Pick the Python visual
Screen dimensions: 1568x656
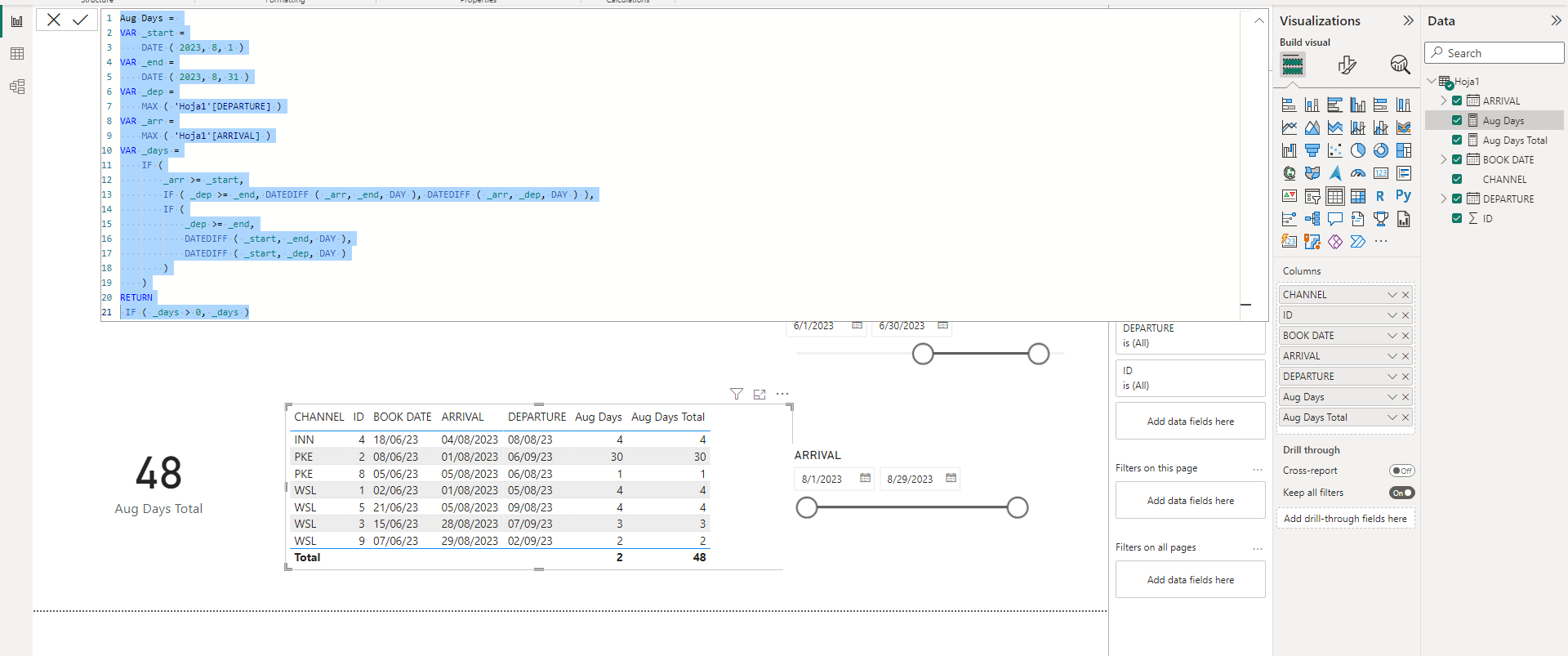[x=1404, y=196]
